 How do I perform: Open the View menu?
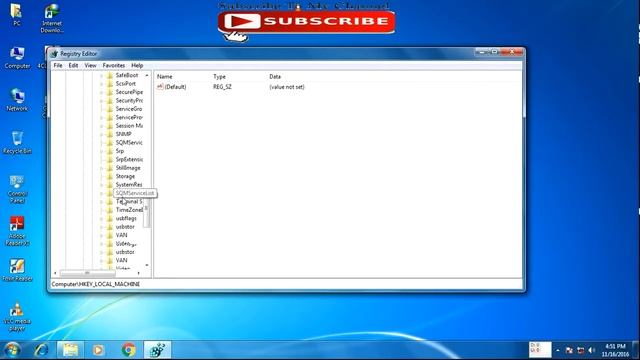coord(90,65)
